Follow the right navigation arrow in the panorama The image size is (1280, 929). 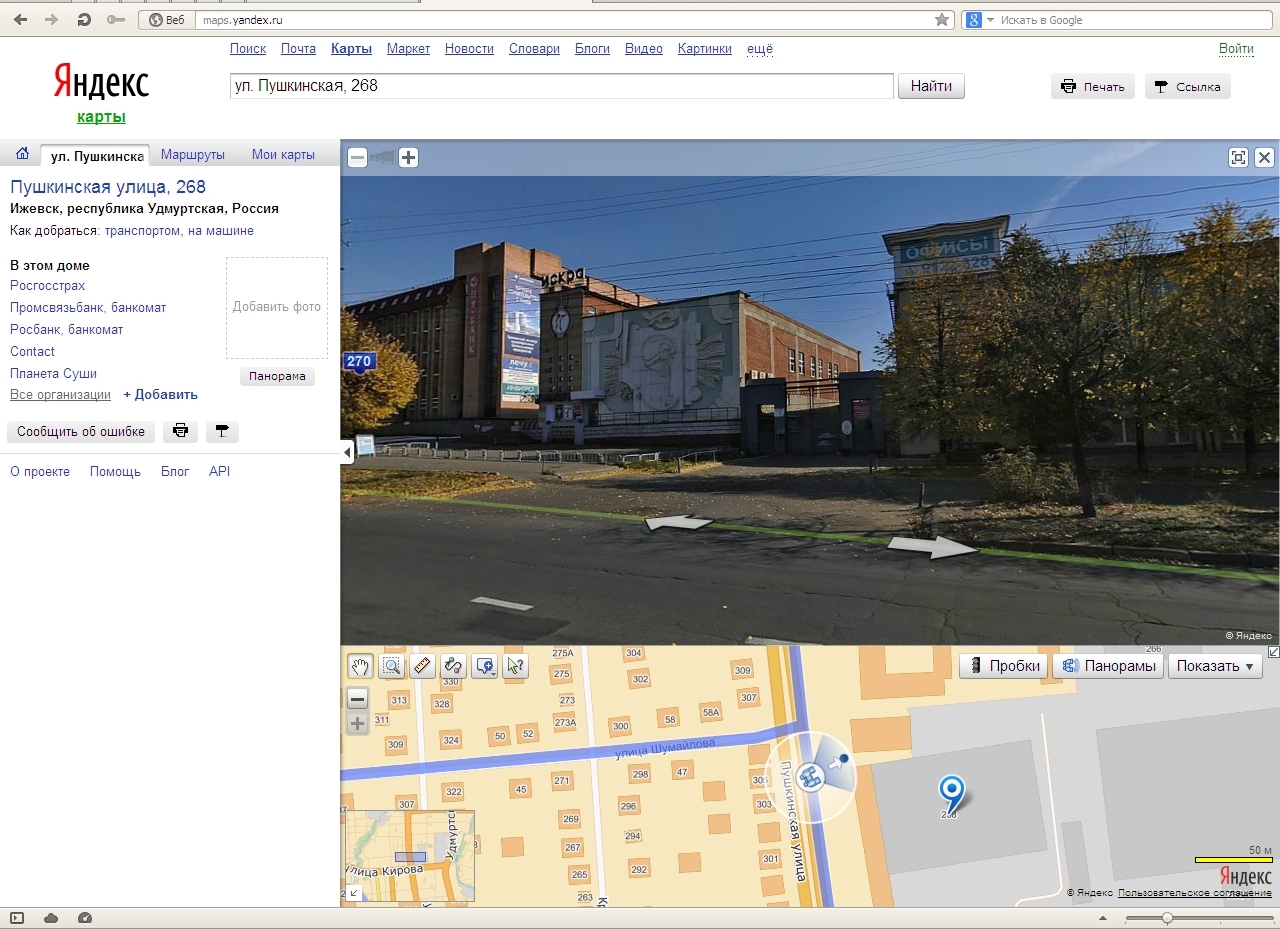[x=932, y=546]
